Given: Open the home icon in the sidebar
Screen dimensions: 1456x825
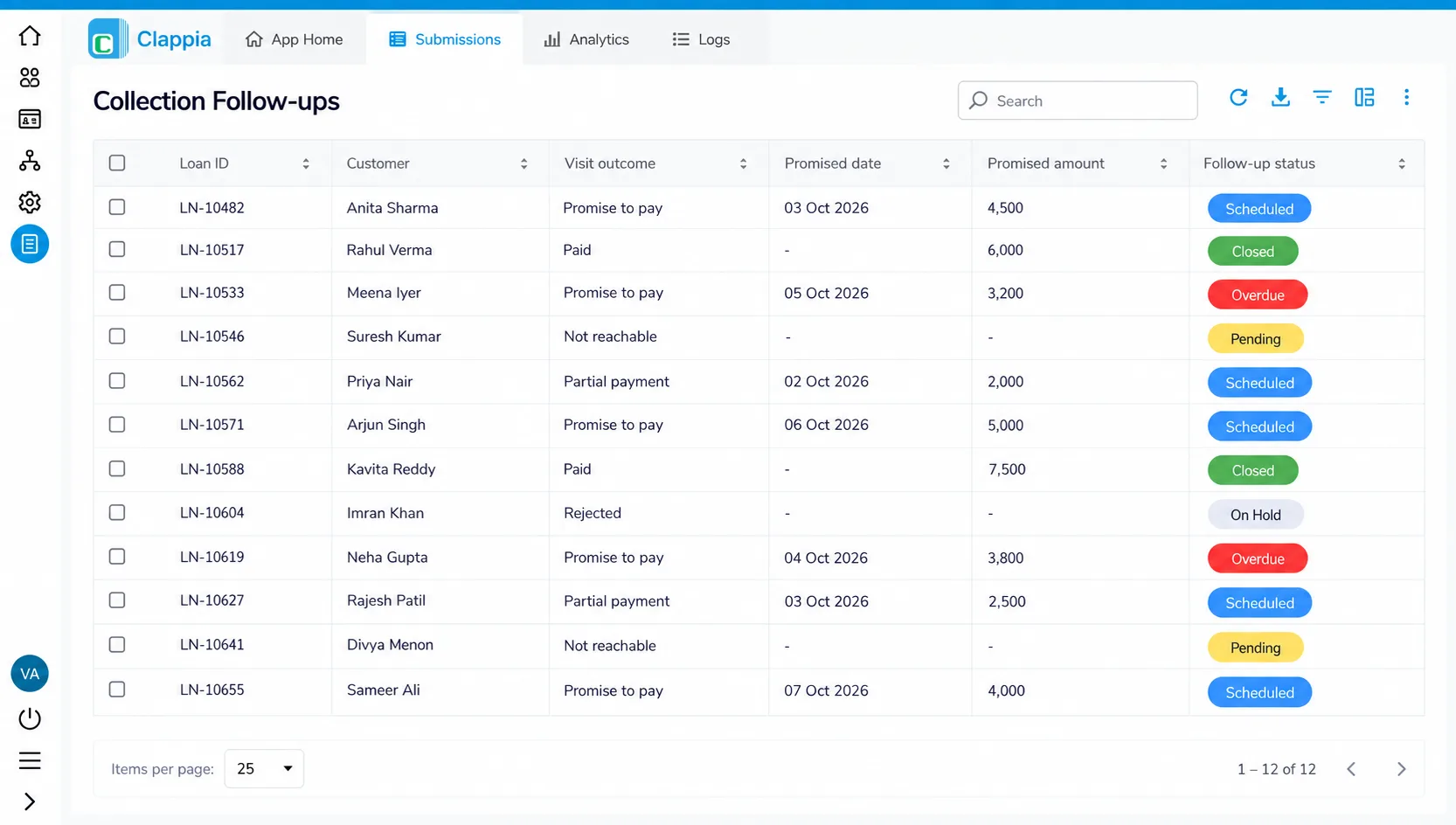Looking at the screenshot, I should (x=30, y=36).
